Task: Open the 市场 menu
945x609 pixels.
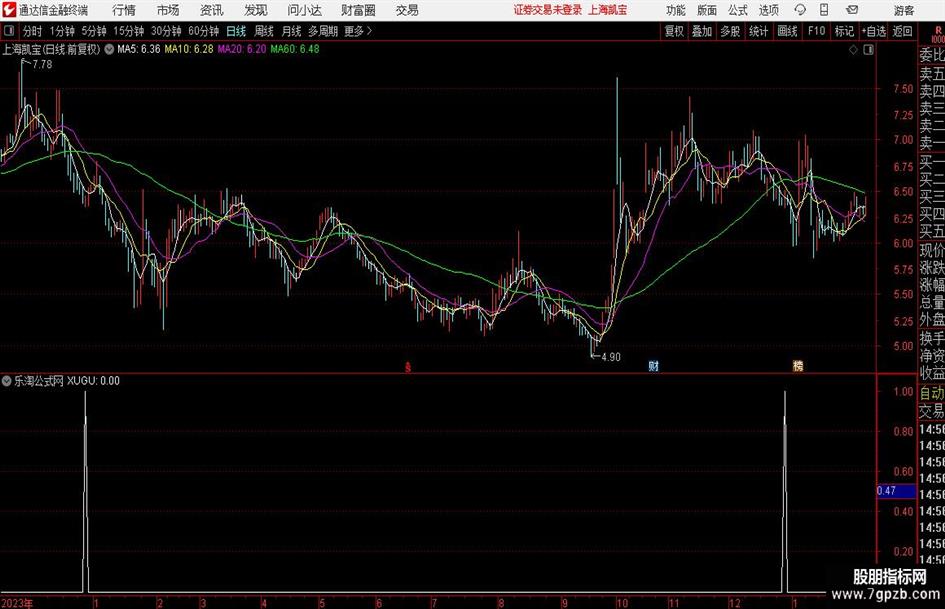Action: click(x=168, y=10)
